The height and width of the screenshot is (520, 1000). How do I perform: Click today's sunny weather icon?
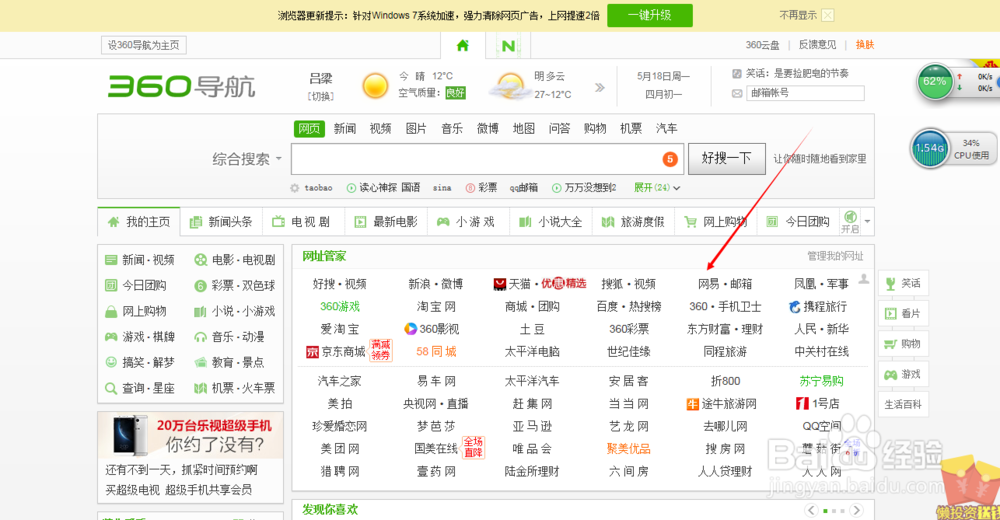[375, 85]
